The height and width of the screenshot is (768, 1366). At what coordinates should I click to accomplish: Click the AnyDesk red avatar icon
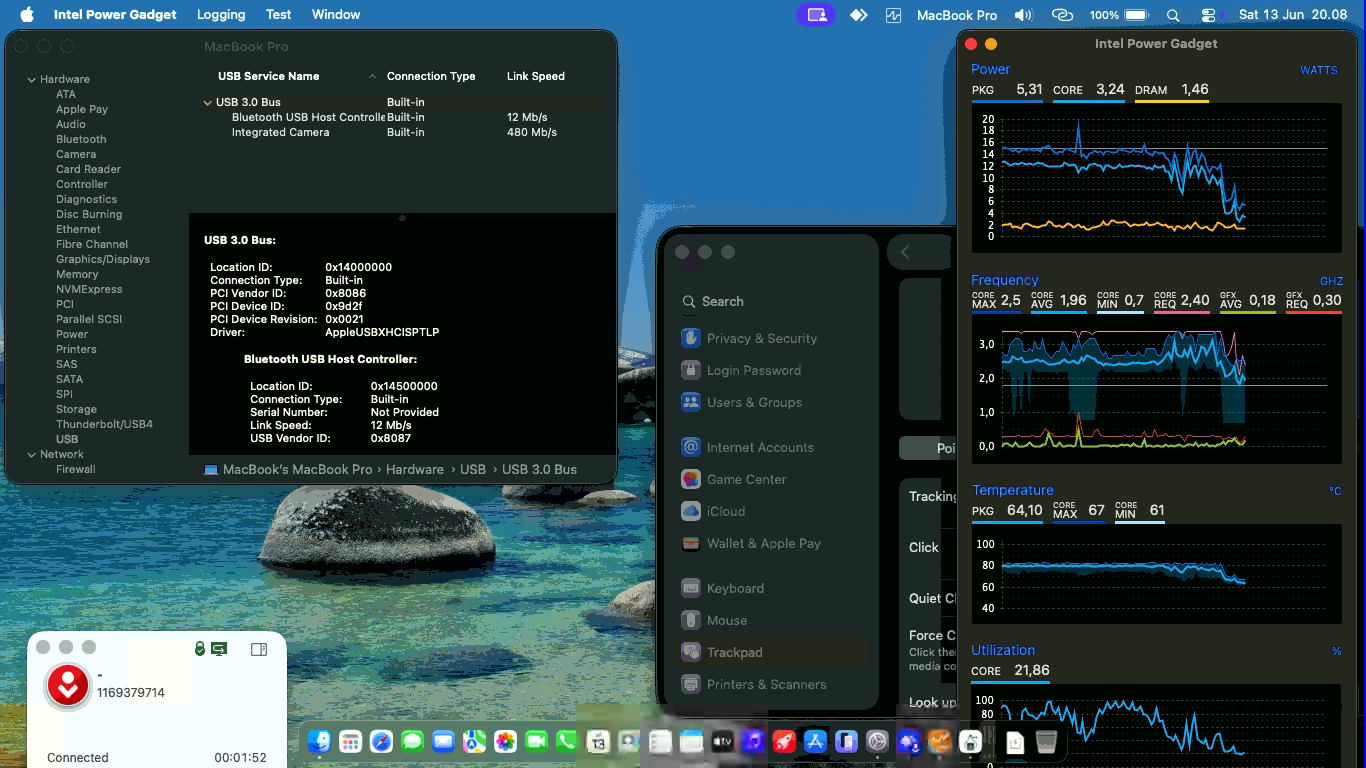click(68, 686)
